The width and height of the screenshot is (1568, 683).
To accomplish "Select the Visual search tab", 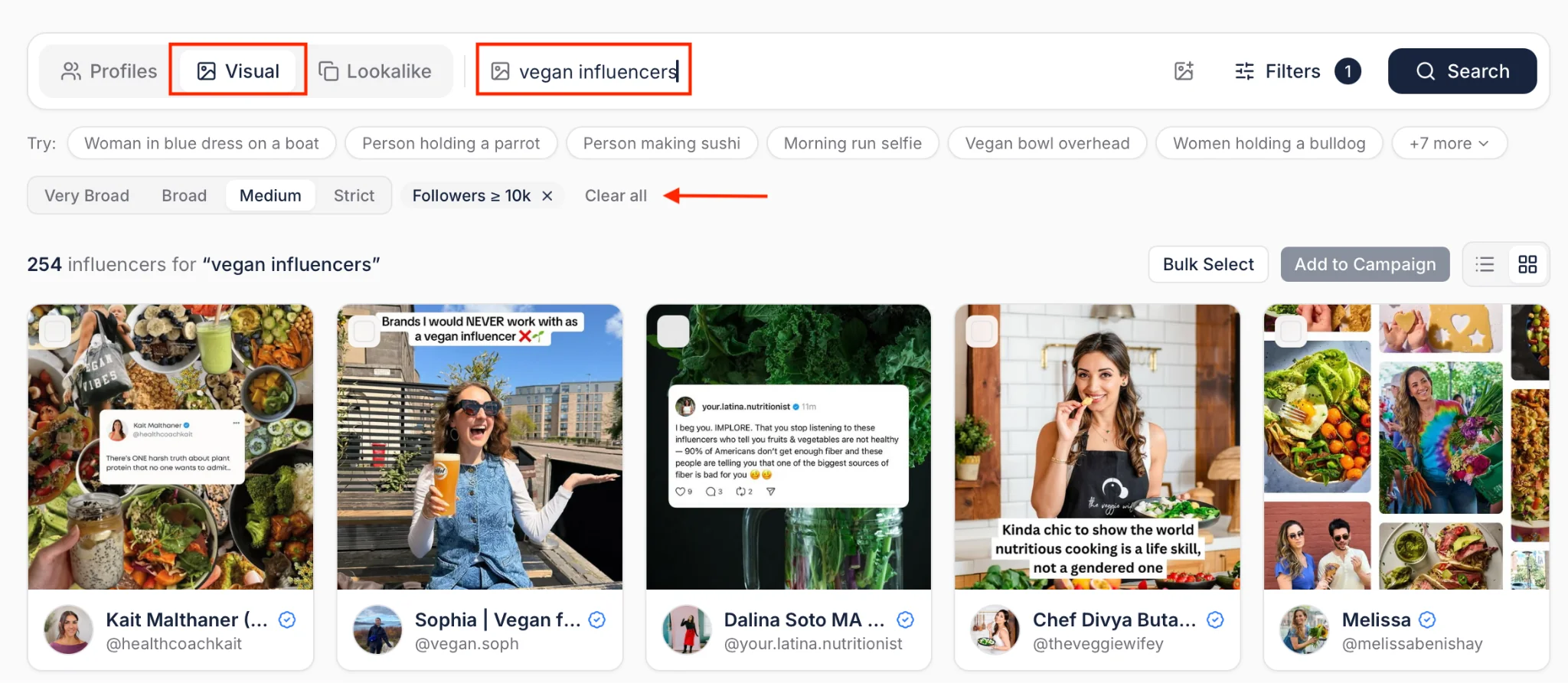I will (x=238, y=71).
